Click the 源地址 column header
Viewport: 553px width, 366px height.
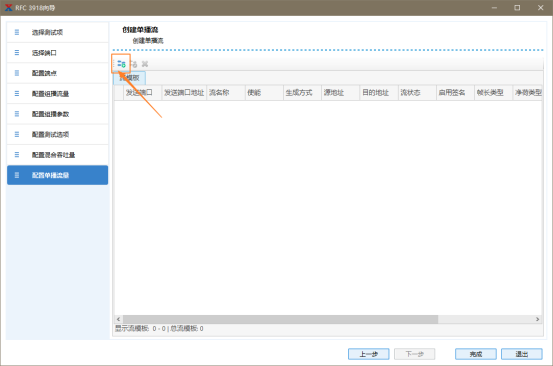[x=341, y=93]
